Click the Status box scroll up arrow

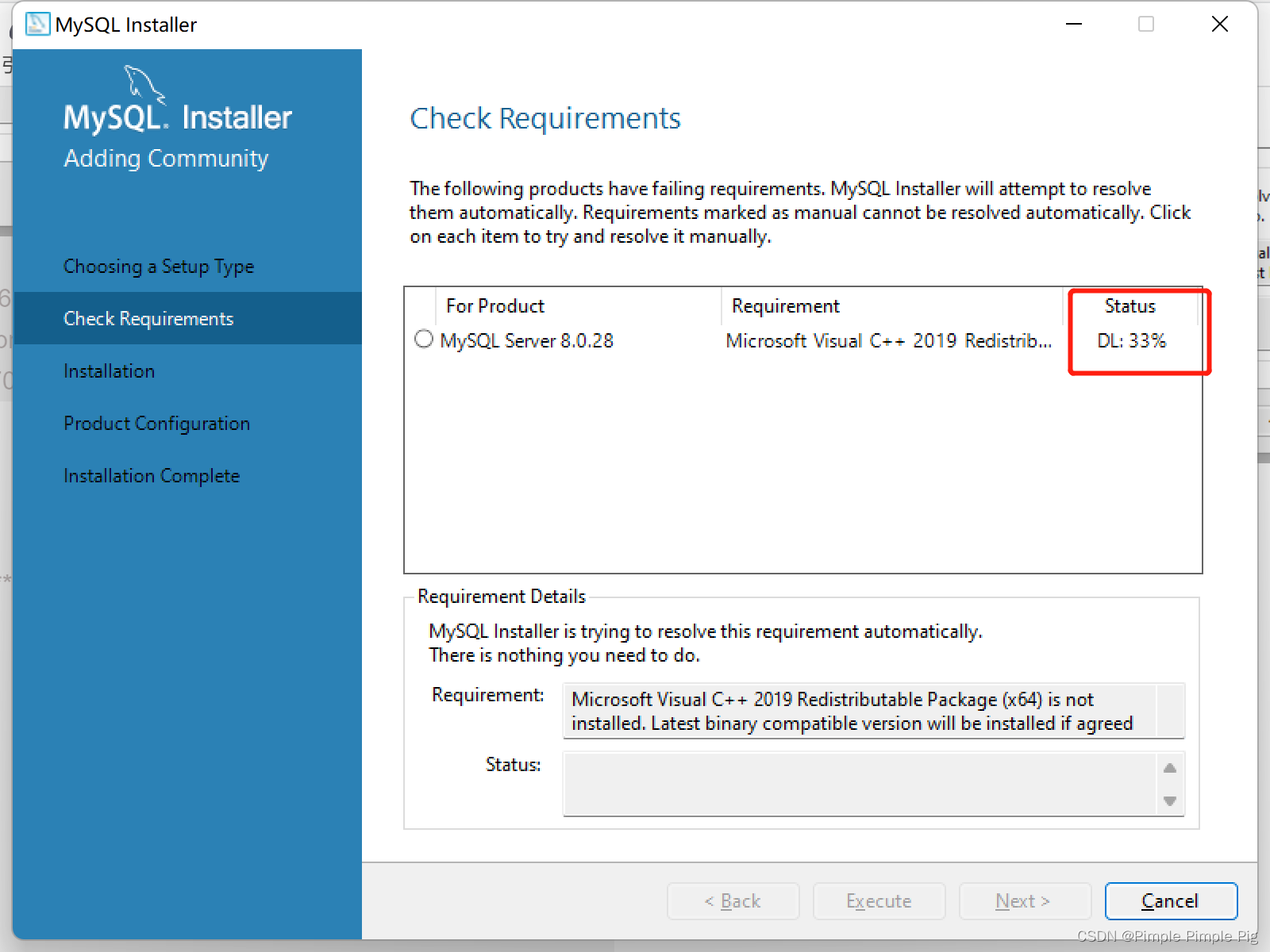click(1170, 768)
